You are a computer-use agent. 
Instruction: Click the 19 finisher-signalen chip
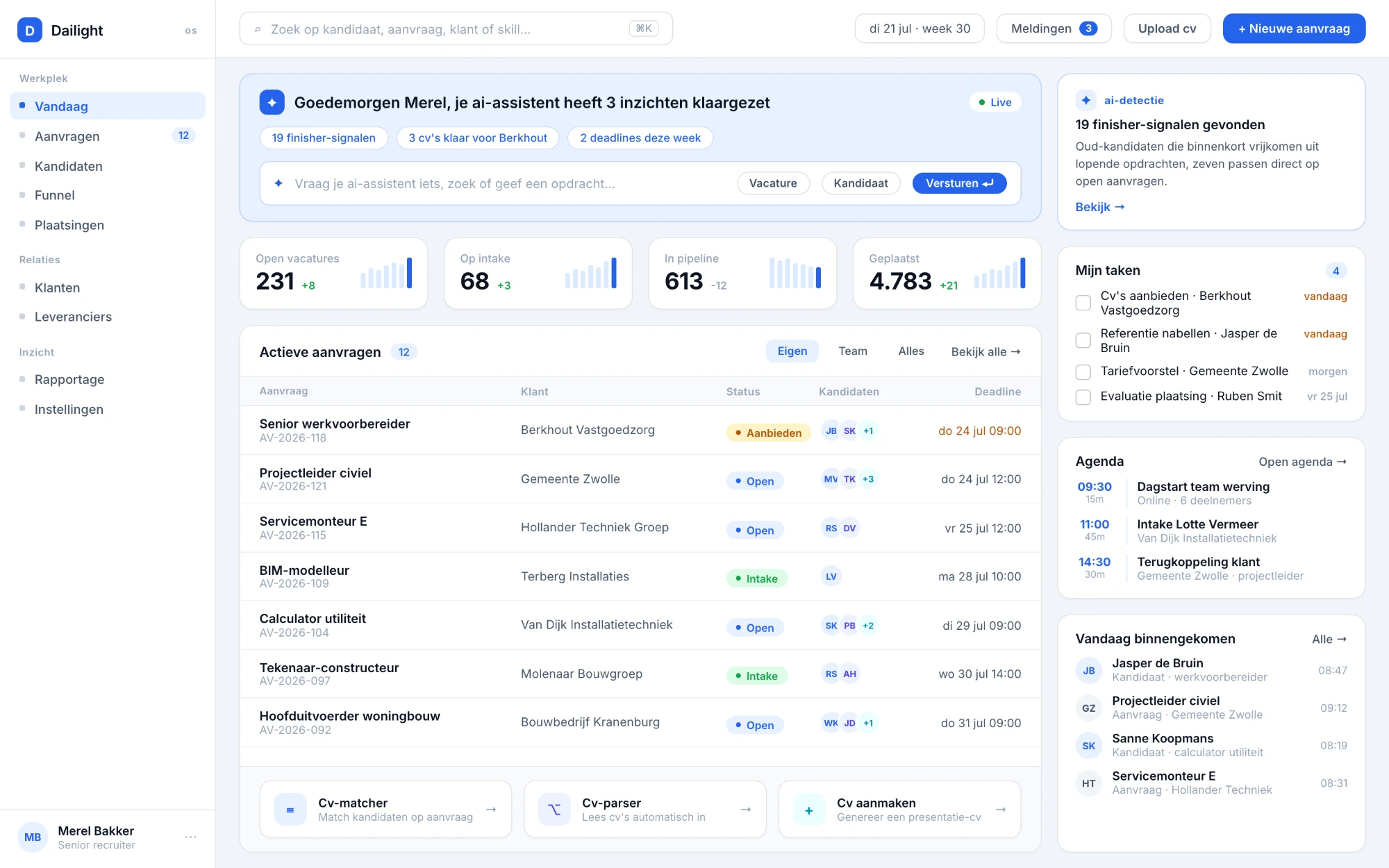coord(323,137)
